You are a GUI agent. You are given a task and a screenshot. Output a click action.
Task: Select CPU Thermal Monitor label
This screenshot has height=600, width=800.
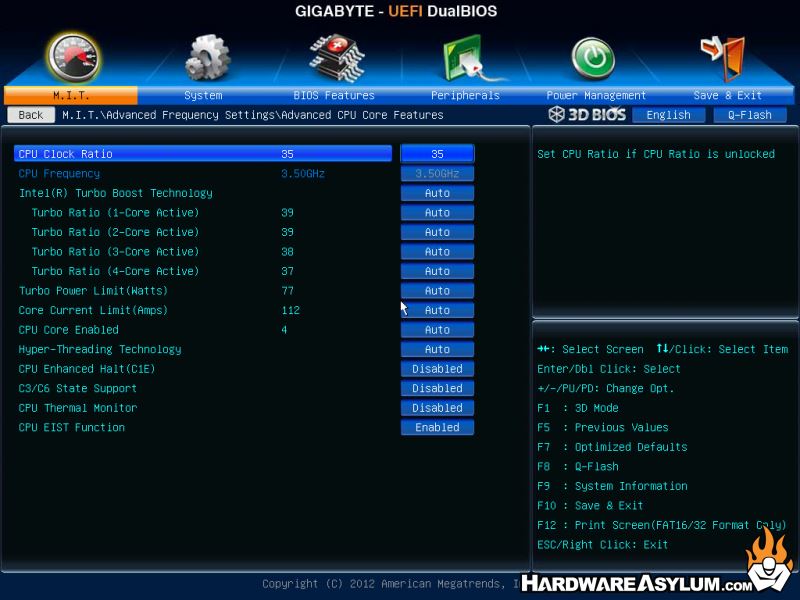[x=78, y=408]
